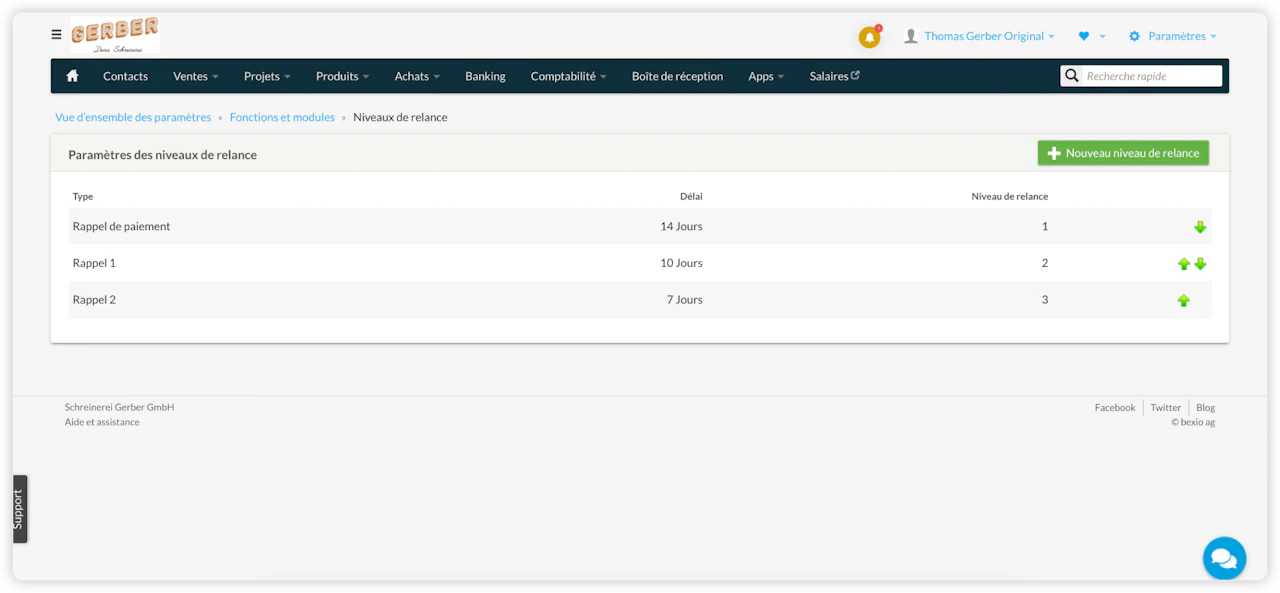Click Nouveau niveau de relance button

click(x=1123, y=153)
